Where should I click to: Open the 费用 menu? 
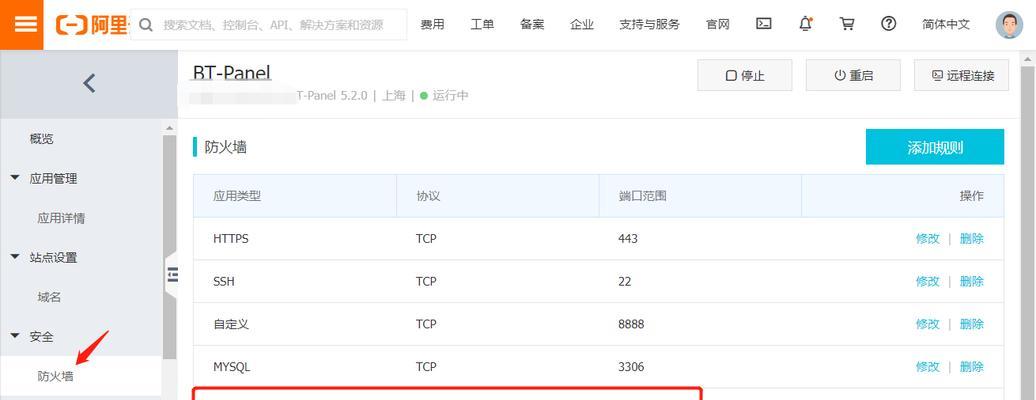coord(432,24)
